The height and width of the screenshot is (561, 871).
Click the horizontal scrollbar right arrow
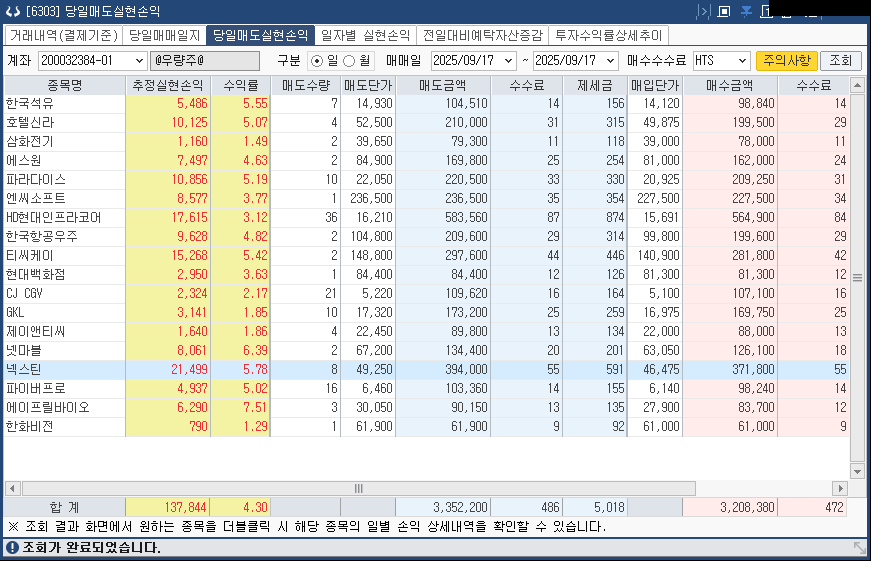coord(840,489)
